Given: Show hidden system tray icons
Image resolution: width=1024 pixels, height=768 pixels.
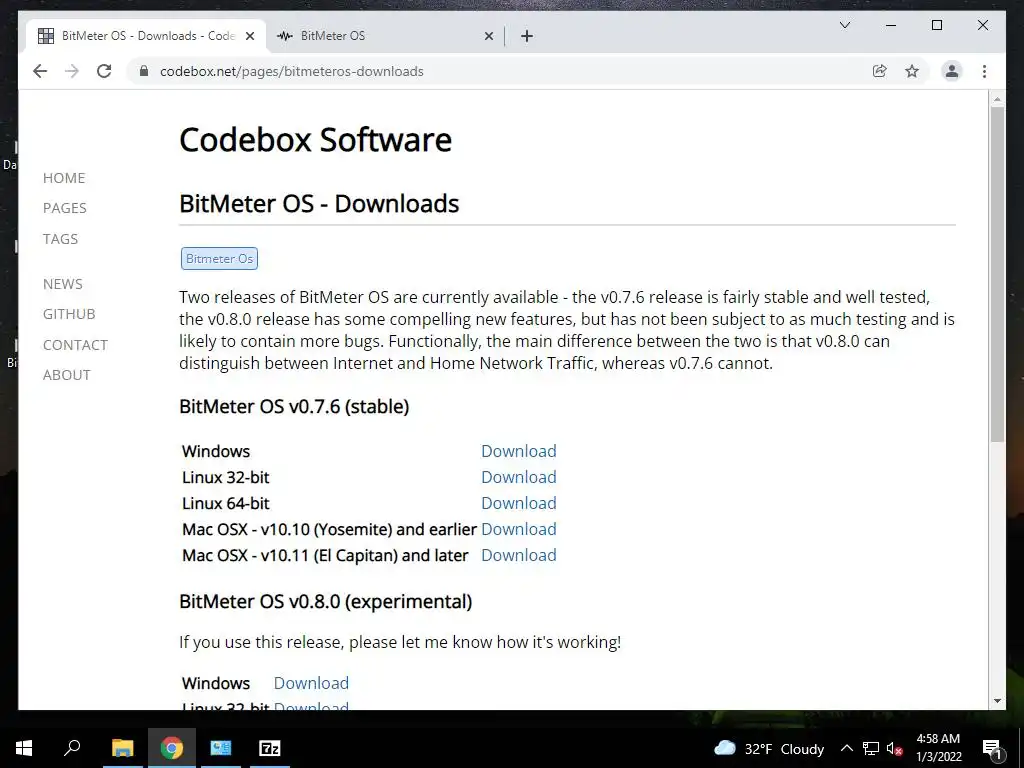Looking at the screenshot, I should coord(846,748).
